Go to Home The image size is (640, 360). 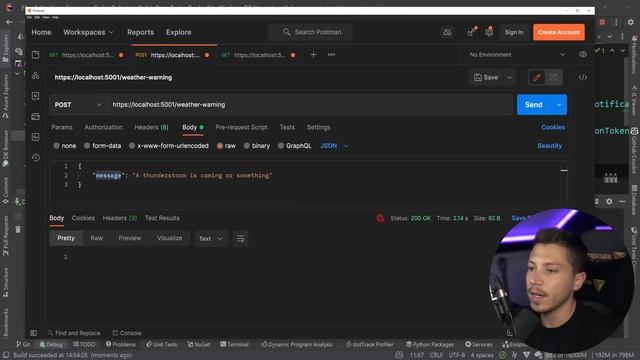[x=41, y=32]
